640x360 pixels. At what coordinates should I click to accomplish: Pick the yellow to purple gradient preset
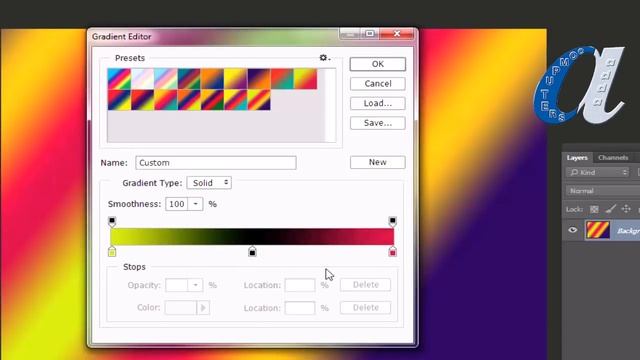(x=236, y=79)
